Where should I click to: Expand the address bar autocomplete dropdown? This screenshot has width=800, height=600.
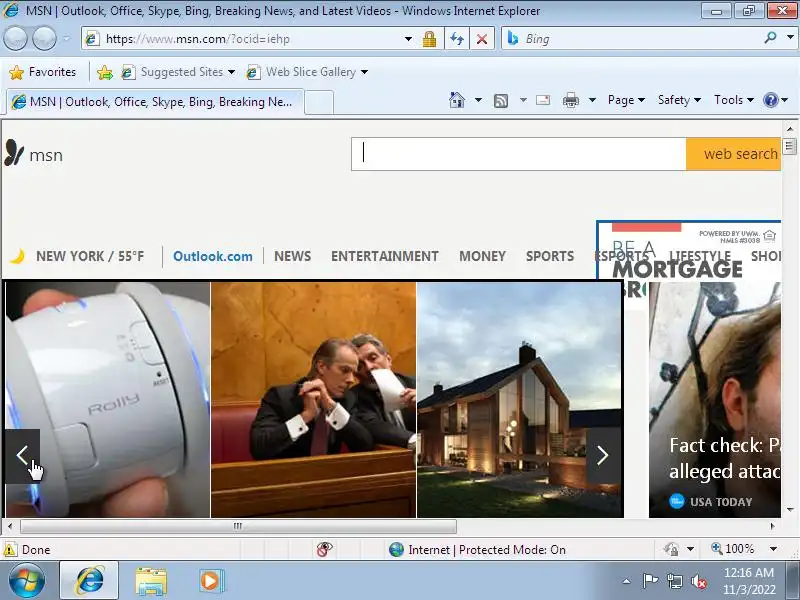click(x=408, y=39)
